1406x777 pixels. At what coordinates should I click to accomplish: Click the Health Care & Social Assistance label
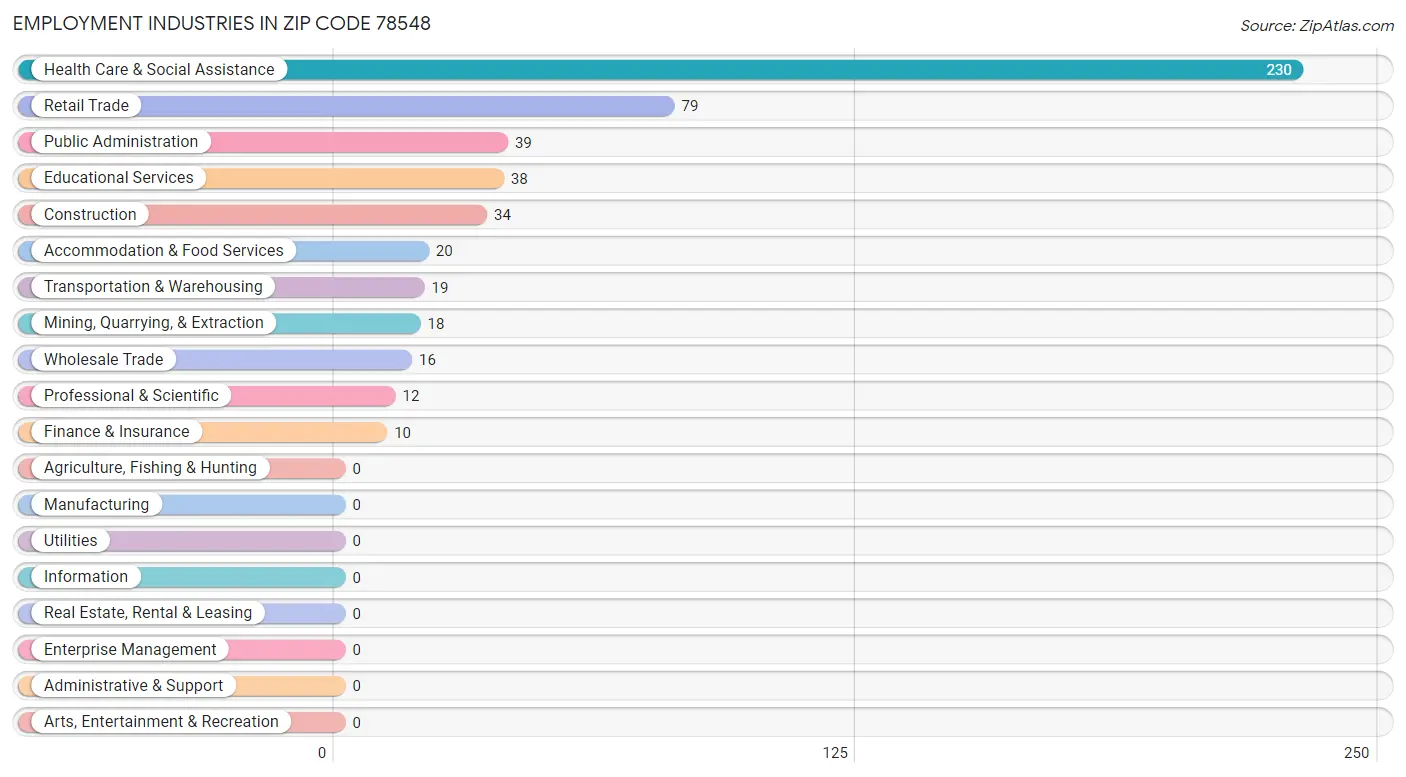point(159,69)
